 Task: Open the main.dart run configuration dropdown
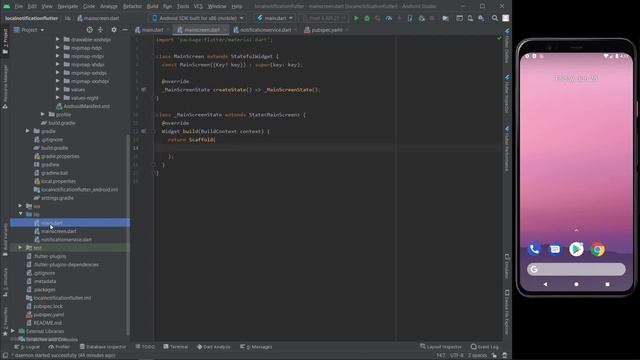(x=275, y=18)
